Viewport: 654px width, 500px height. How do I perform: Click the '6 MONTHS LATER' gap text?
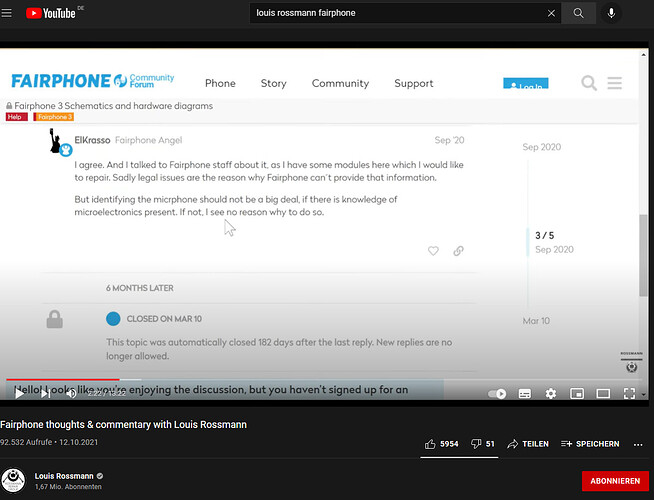coord(140,288)
